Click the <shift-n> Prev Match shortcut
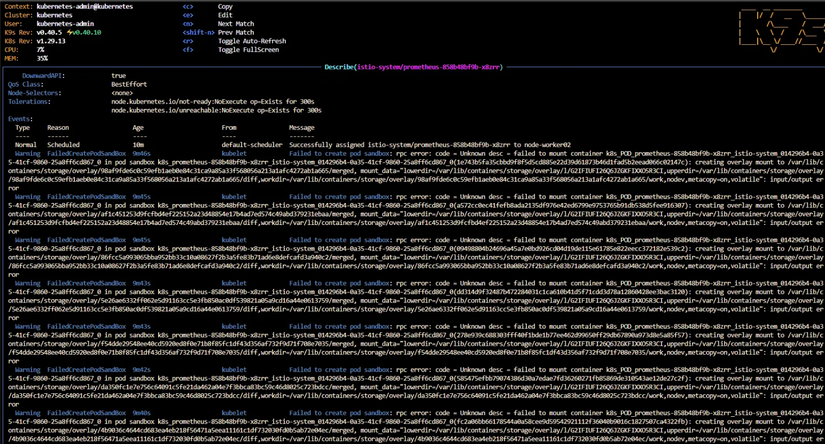Screen dimensions: 825x444 pyautogui.click(x=218, y=33)
